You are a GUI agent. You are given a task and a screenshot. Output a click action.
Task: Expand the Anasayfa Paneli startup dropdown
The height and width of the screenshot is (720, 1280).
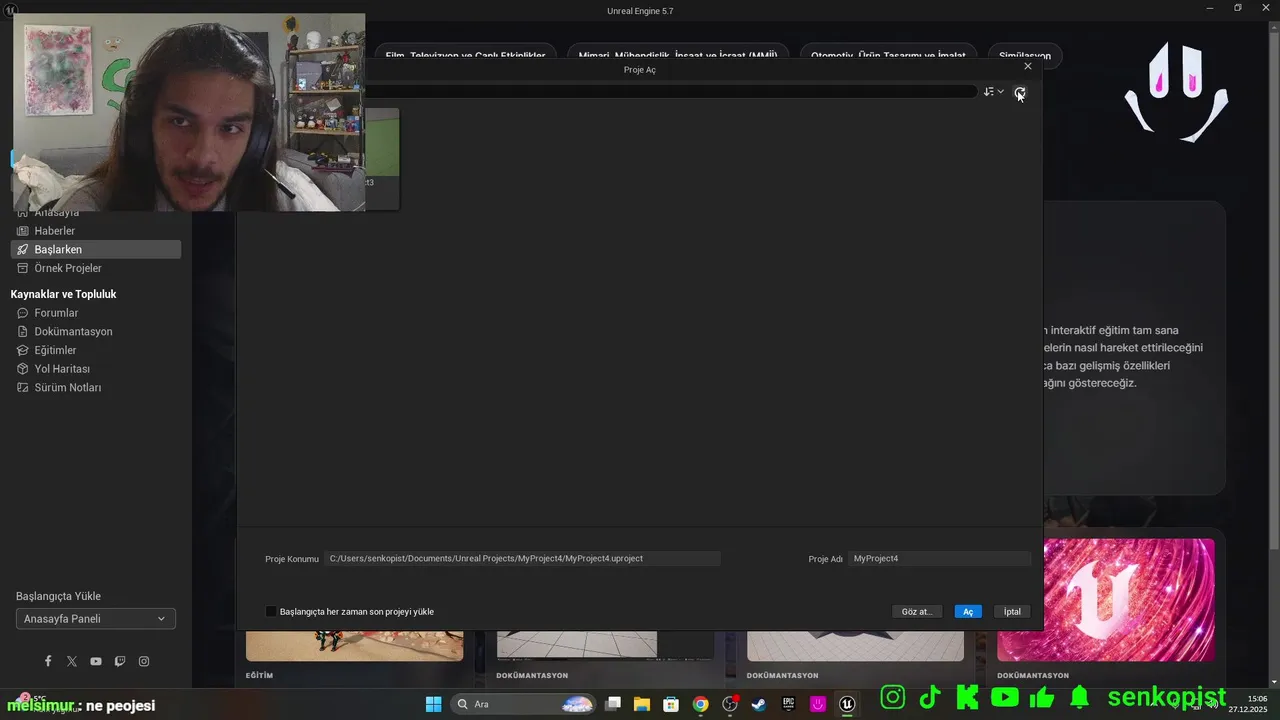pos(96,619)
